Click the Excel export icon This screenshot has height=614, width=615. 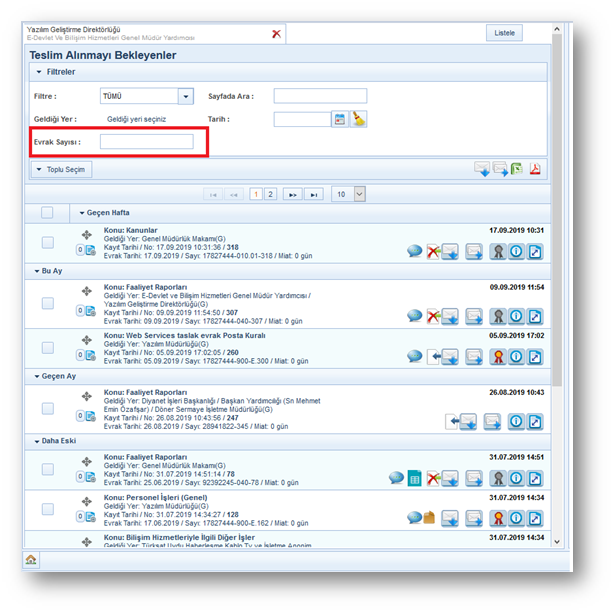516,169
